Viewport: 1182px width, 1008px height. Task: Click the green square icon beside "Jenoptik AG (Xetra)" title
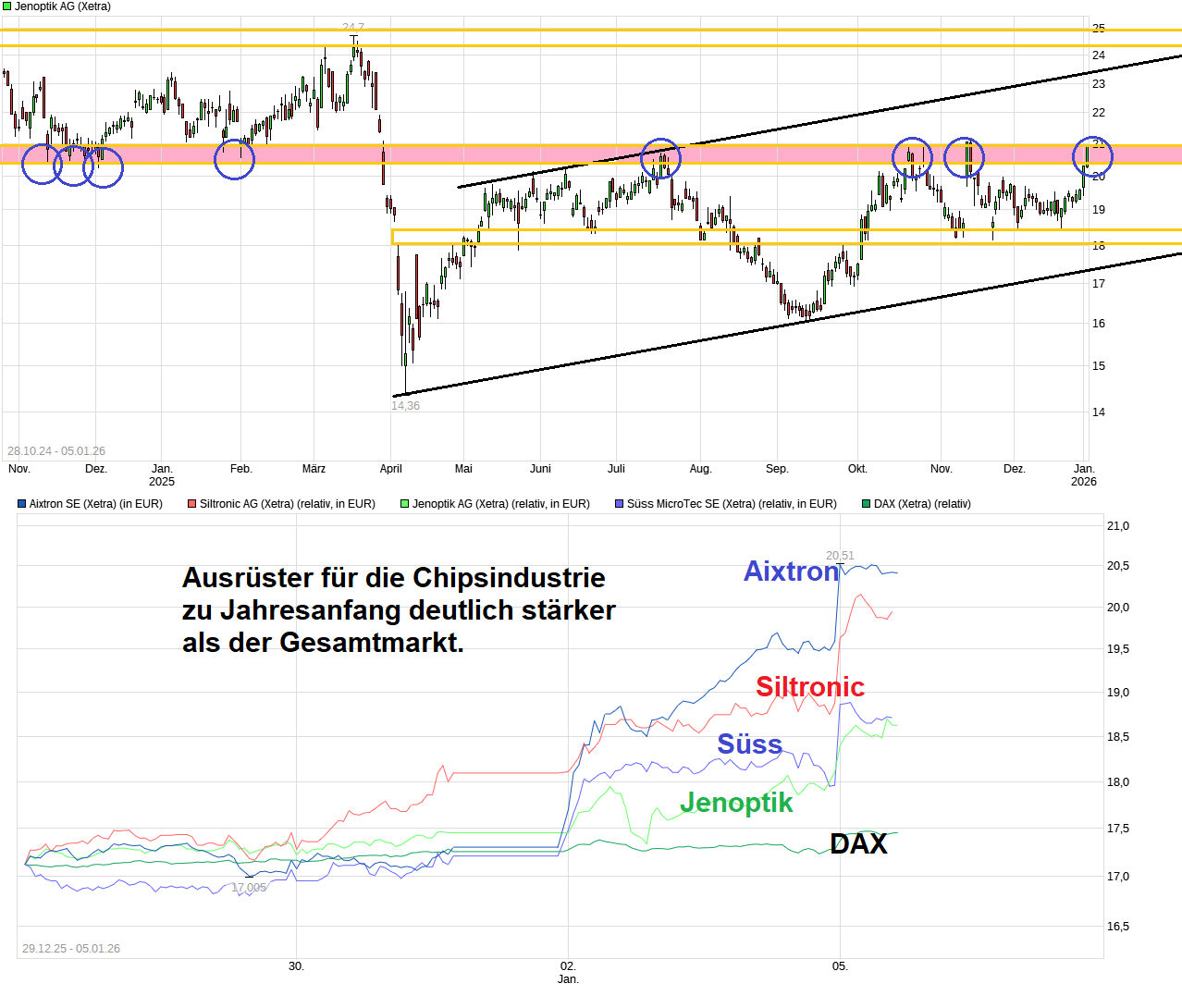click(x=7, y=6)
